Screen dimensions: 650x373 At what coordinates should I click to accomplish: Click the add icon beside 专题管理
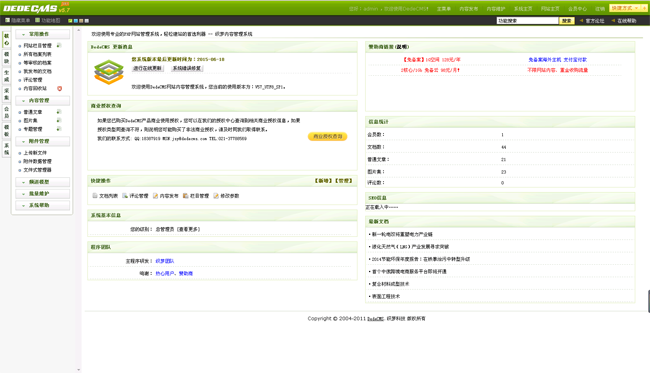(59, 129)
